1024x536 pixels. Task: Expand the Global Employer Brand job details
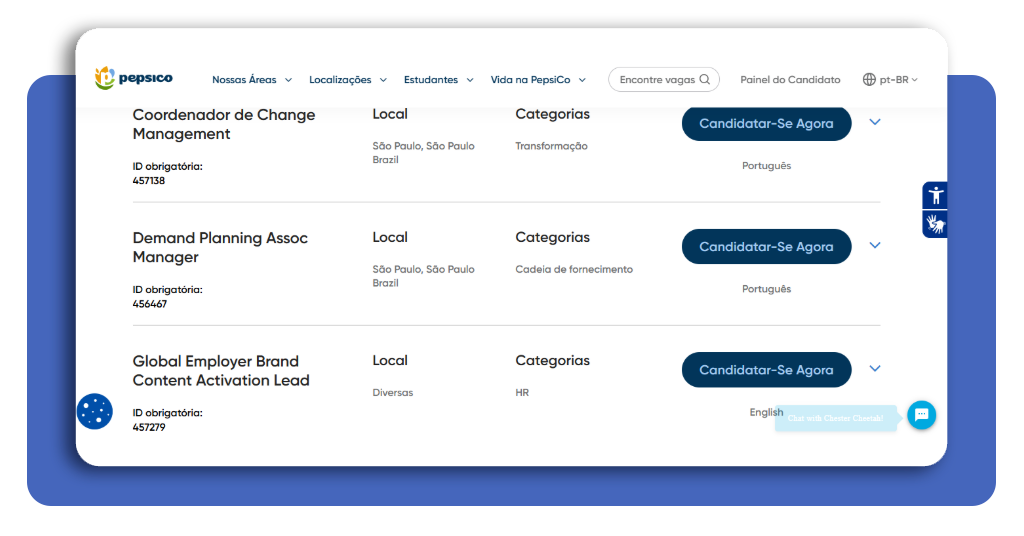coord(875,369)
